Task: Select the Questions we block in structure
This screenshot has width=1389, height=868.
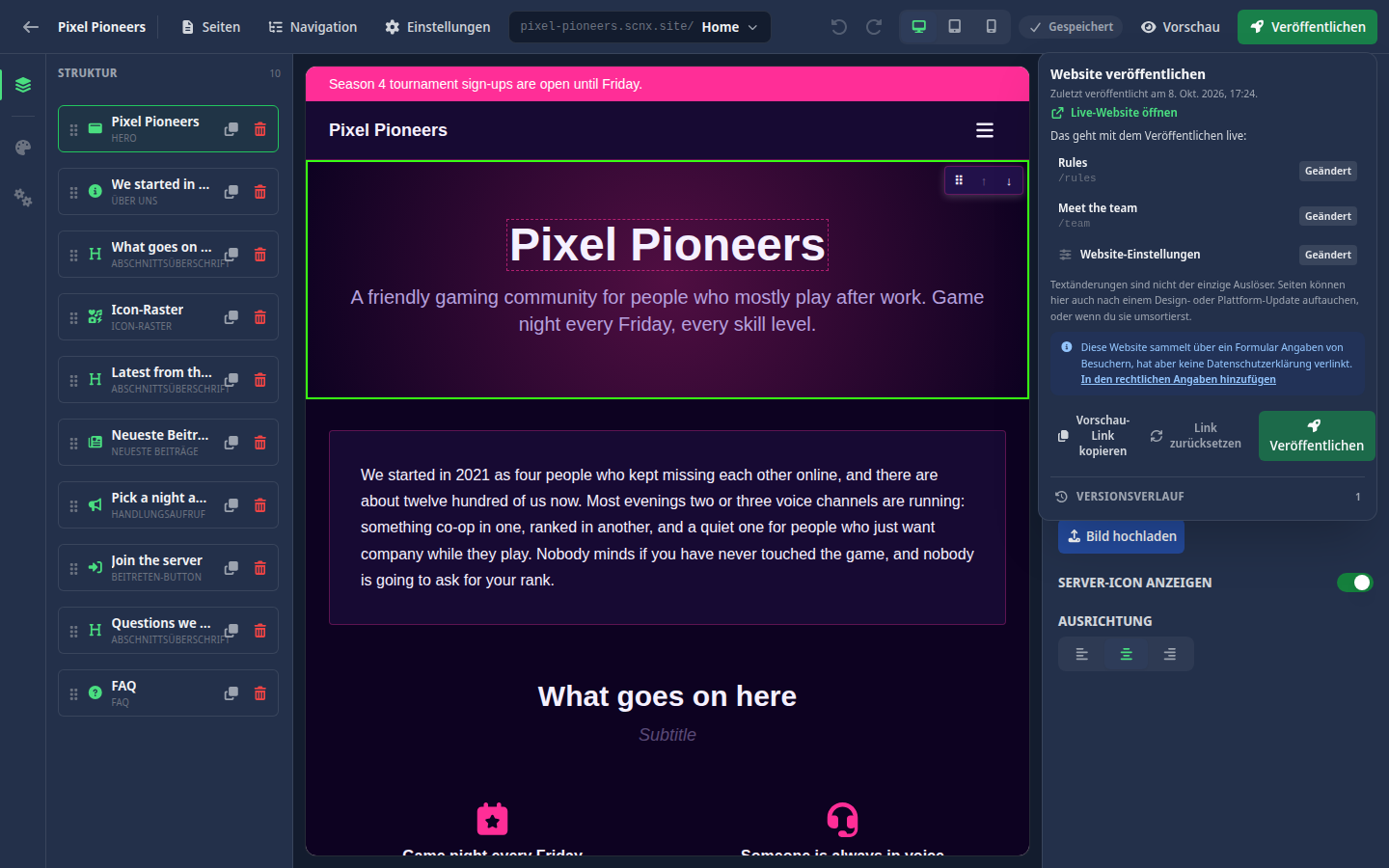Action: (x=168, y=631)
